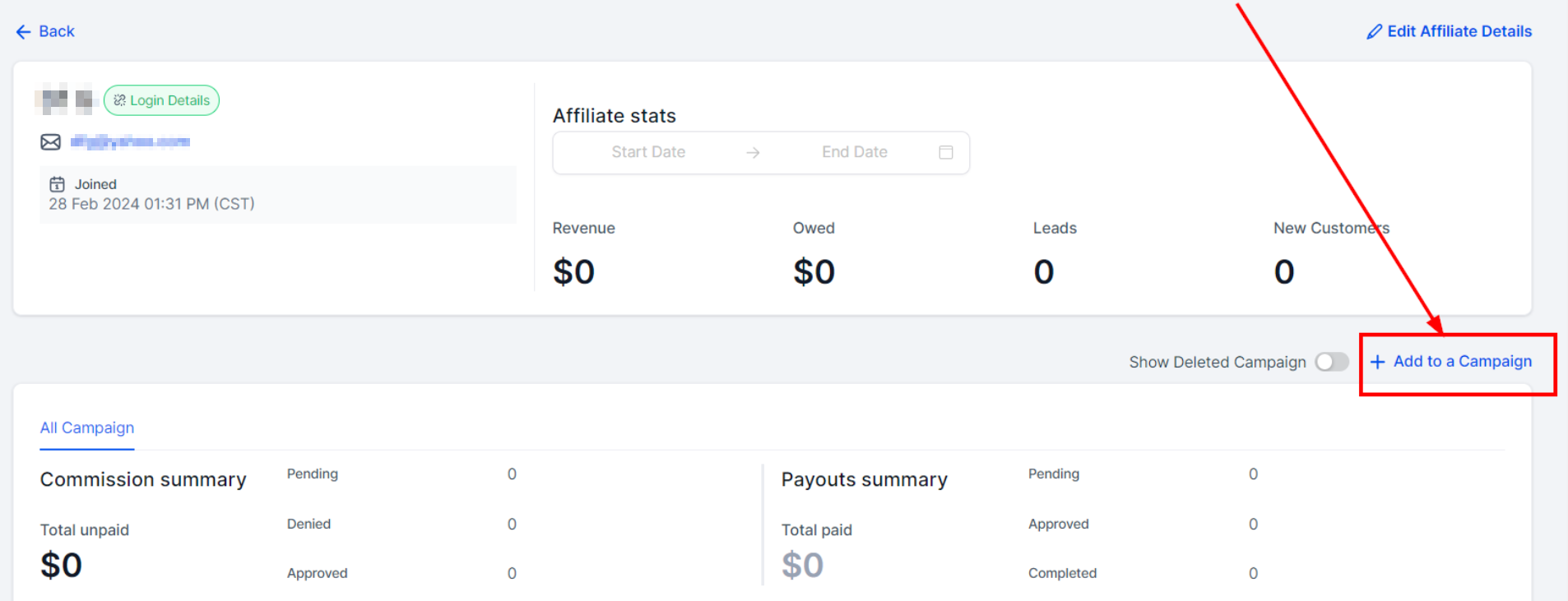
Task: Click the blurred affiliate email address
Action: coord(130,141)
